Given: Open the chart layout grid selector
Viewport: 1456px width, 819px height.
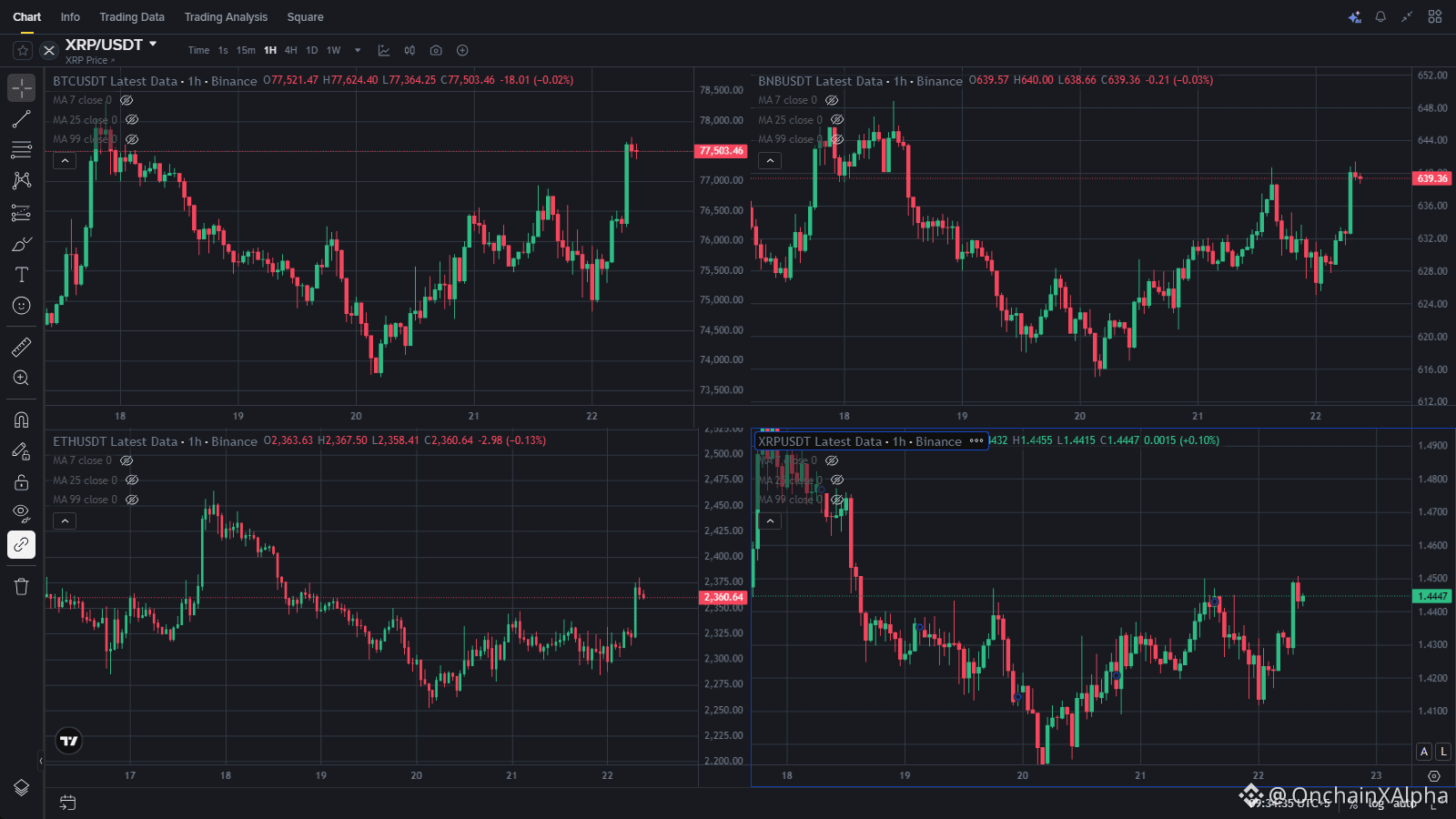Looking at the screenshot, I should click(1435, 16).
